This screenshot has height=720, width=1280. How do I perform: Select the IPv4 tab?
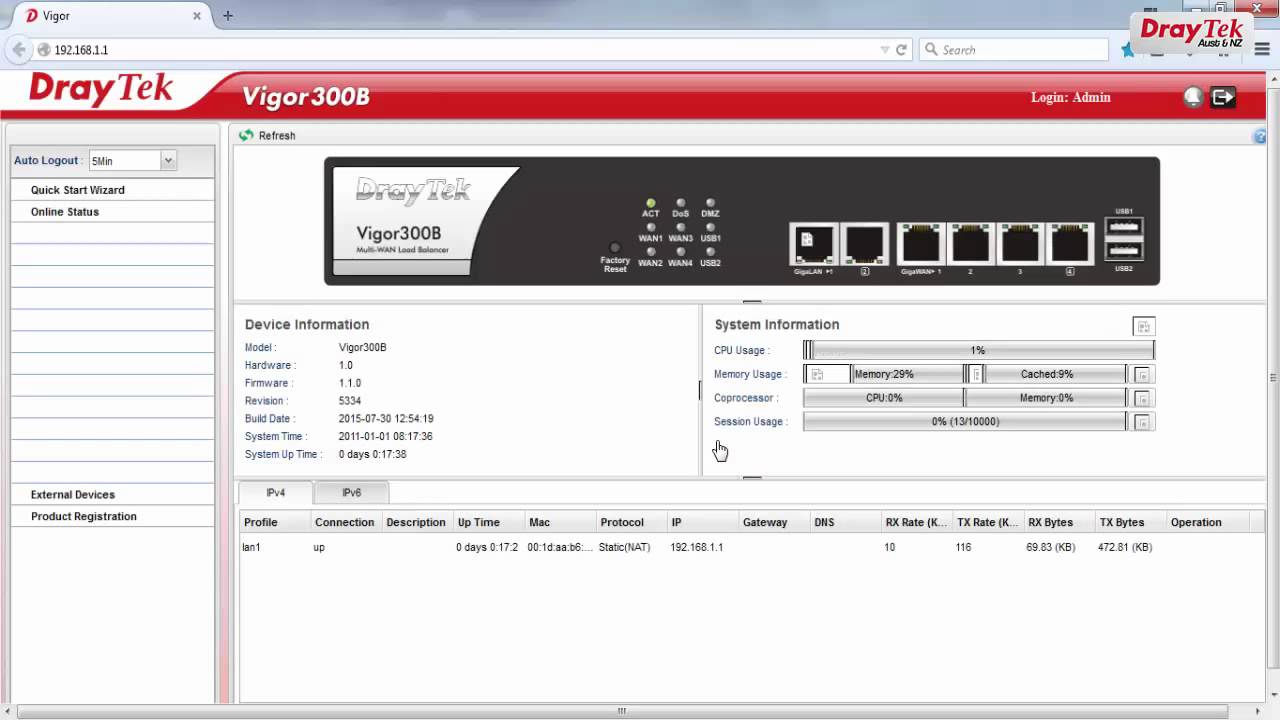275,493
